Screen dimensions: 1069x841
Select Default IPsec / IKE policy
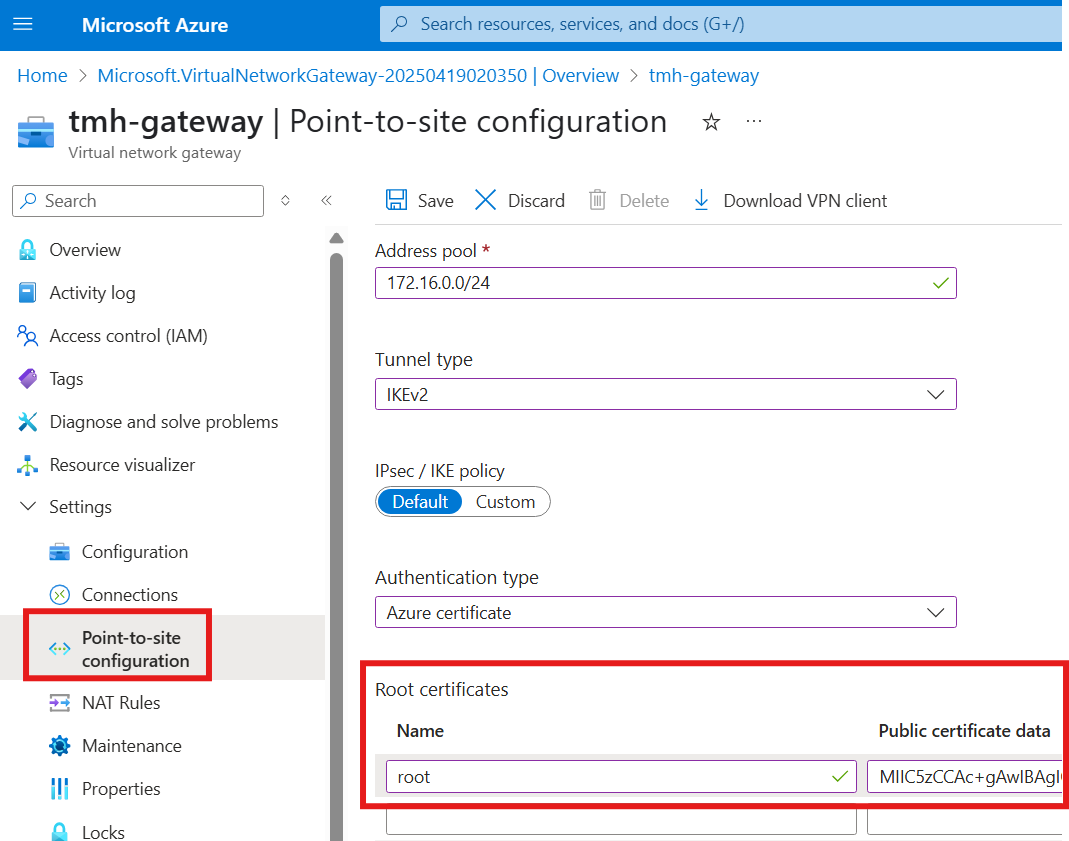[420, 502]
